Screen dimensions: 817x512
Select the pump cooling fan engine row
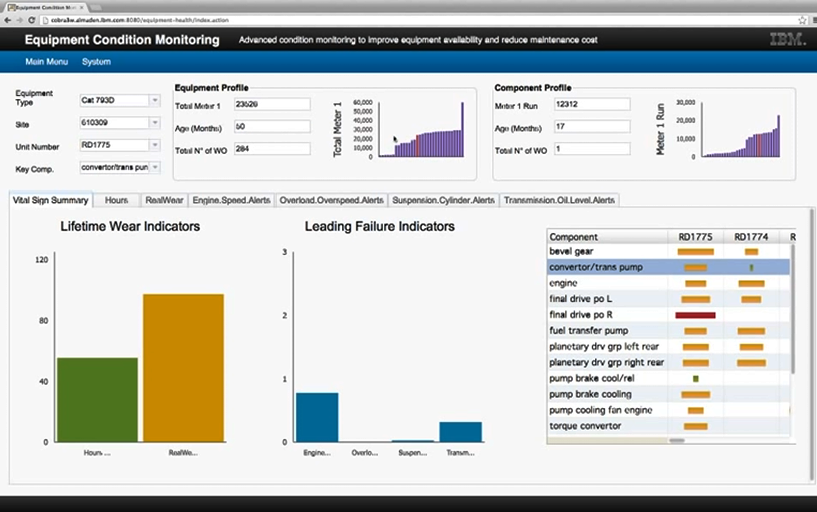tap(669, 410)
